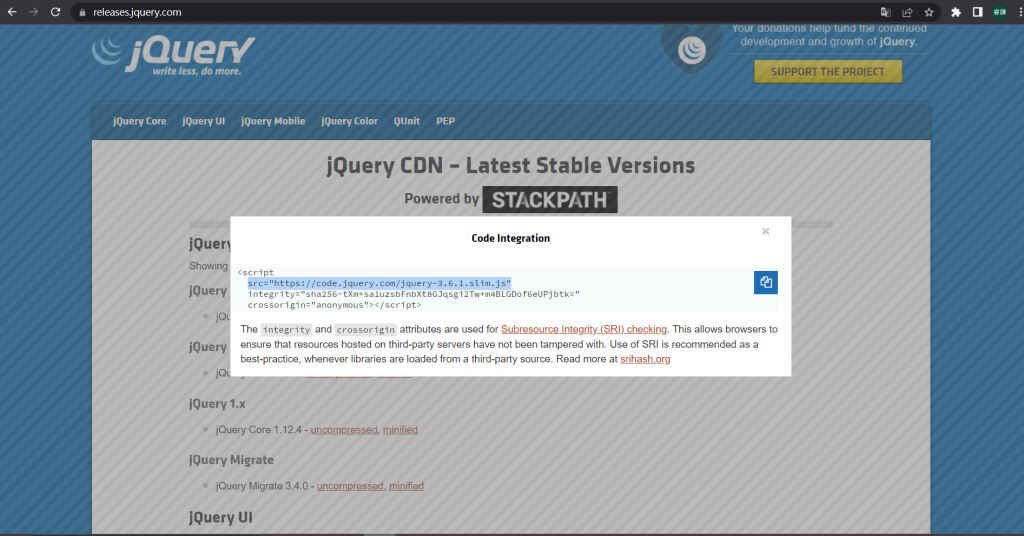Click the integrity sha256 code line
This screenshot has height=536, width=1024.
[413, 294]
